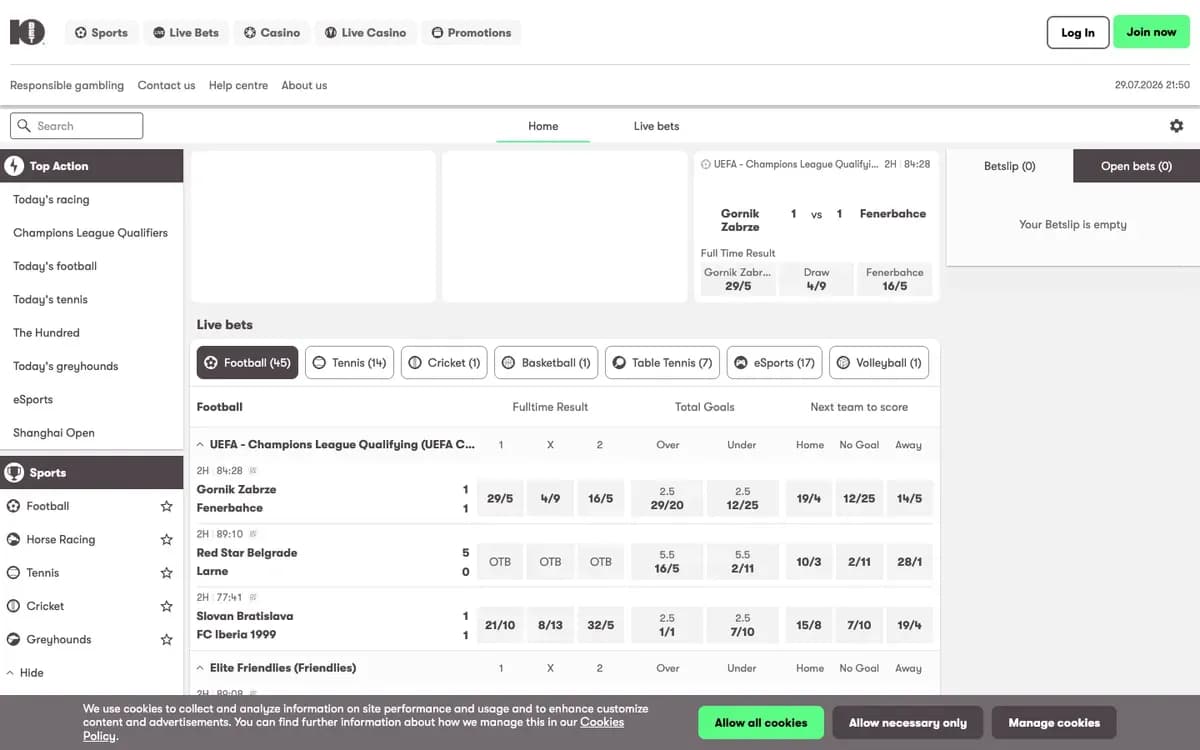Bet Away next goal at 28/1
Image resolution: width=1200 pixels, height=750 pixels.
909,562
